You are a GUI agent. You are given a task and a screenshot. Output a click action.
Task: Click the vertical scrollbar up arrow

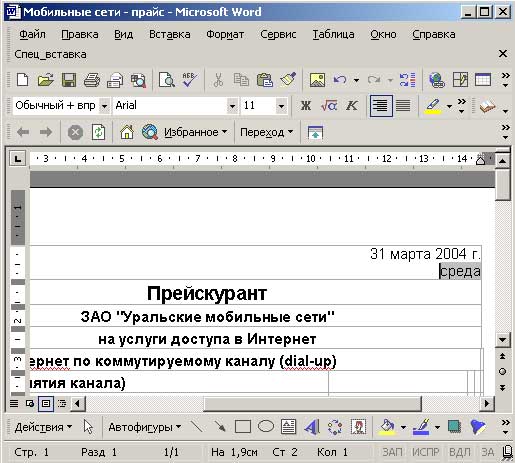click(x=502, y=161)
